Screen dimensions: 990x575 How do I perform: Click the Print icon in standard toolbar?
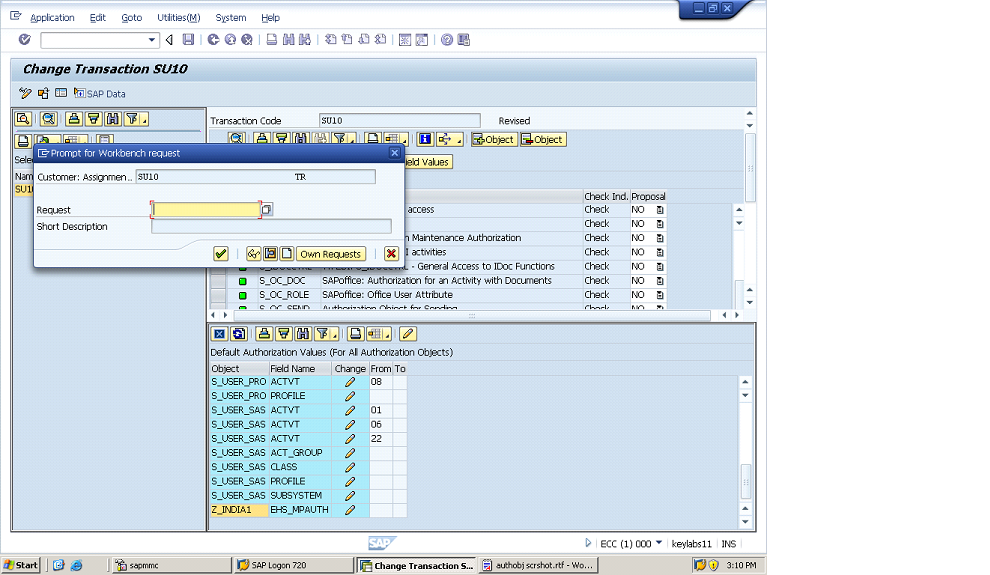271,40
